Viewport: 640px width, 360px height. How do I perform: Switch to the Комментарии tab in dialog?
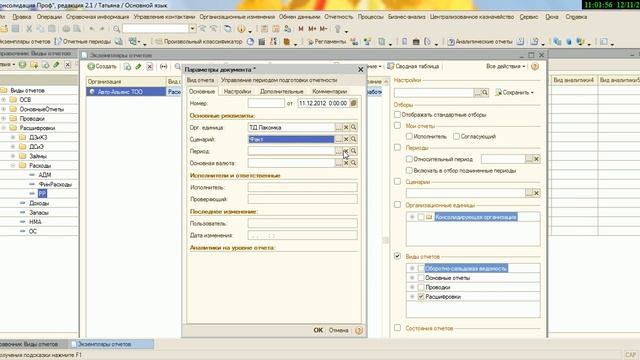329,91
